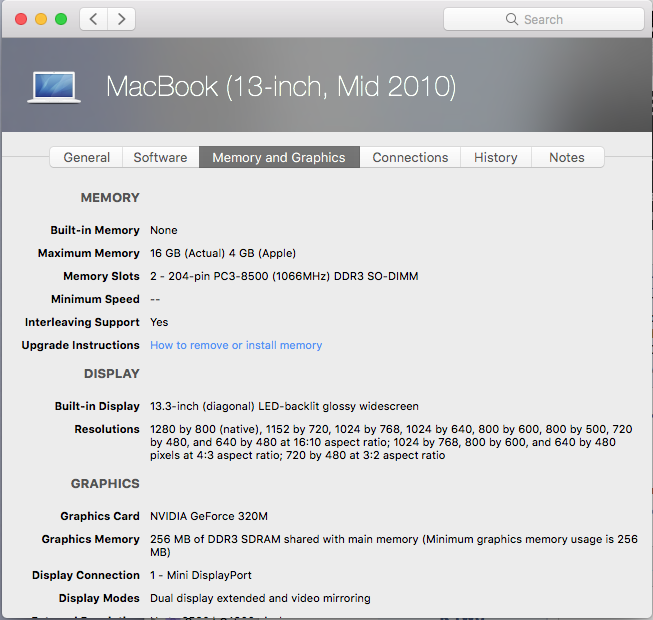The width and height of the screenshot is (653, 620).
Task: Click the DISPLAY section heading
Action: coord(112,373)
